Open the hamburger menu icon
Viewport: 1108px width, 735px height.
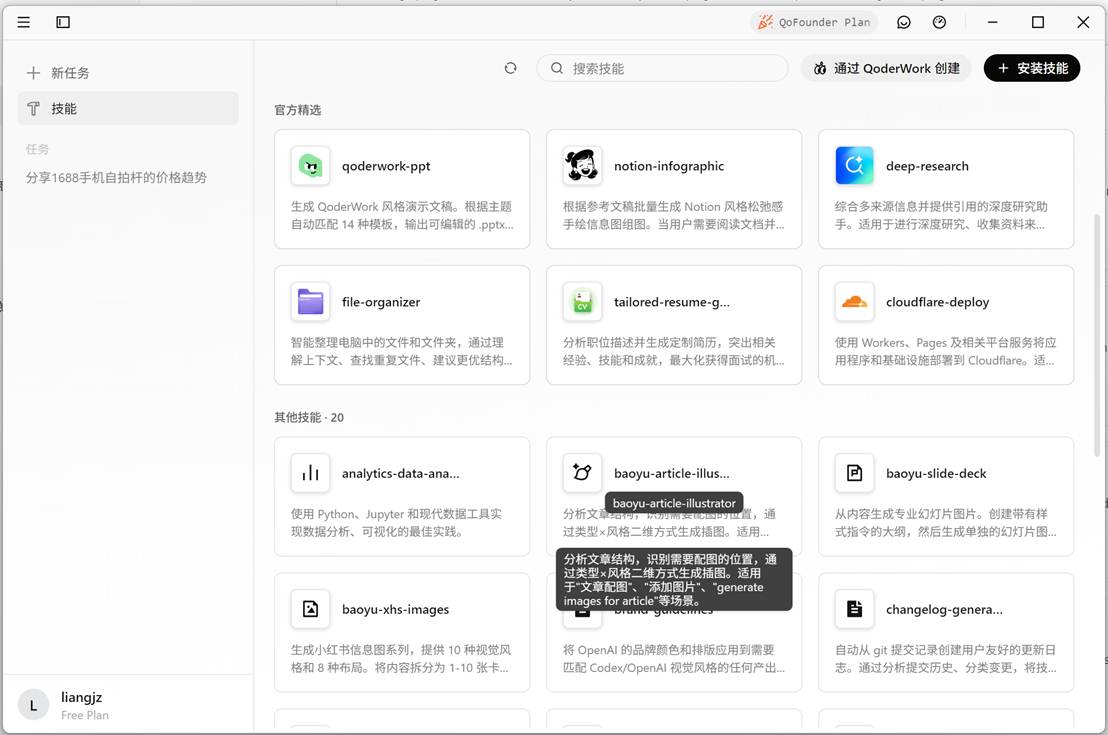(23, 22)
